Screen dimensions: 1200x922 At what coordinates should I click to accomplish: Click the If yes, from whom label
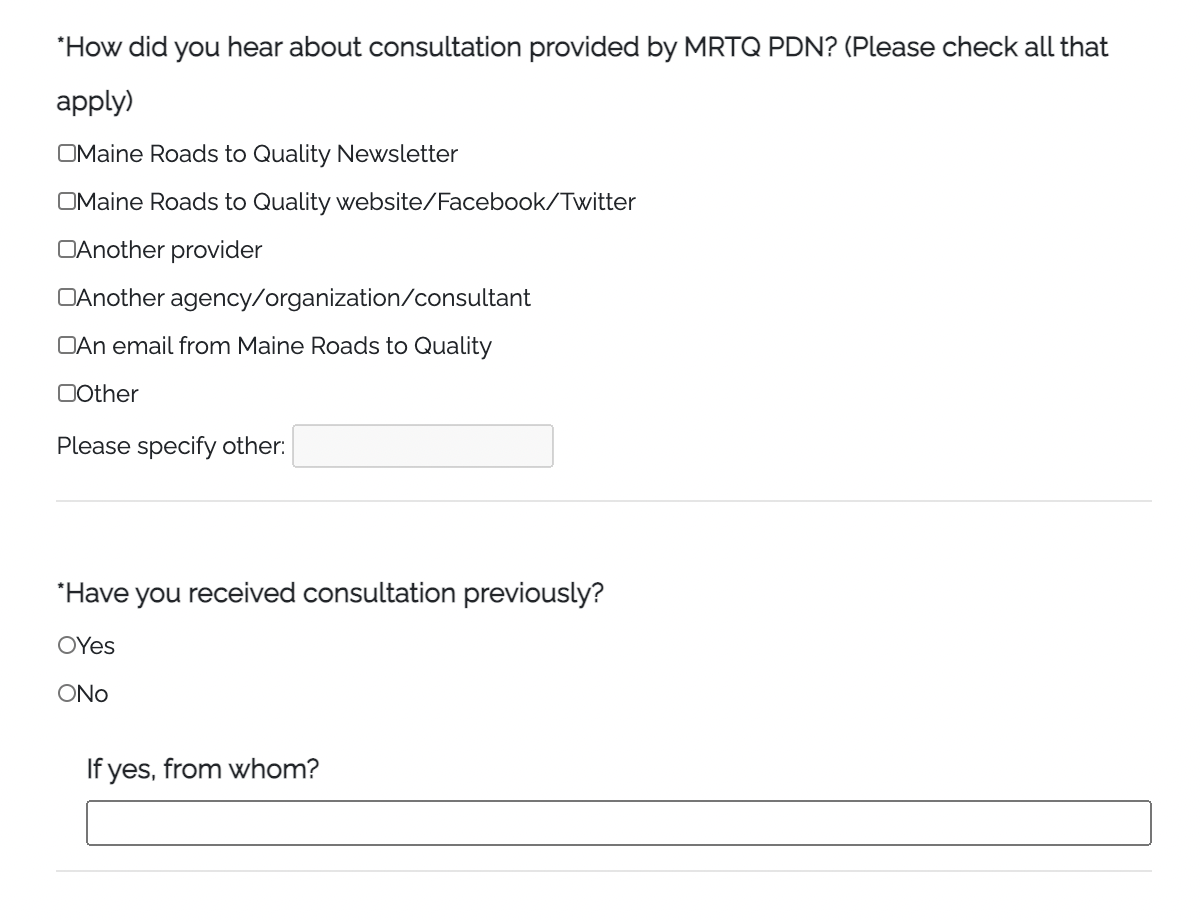[x=202, y=769]
